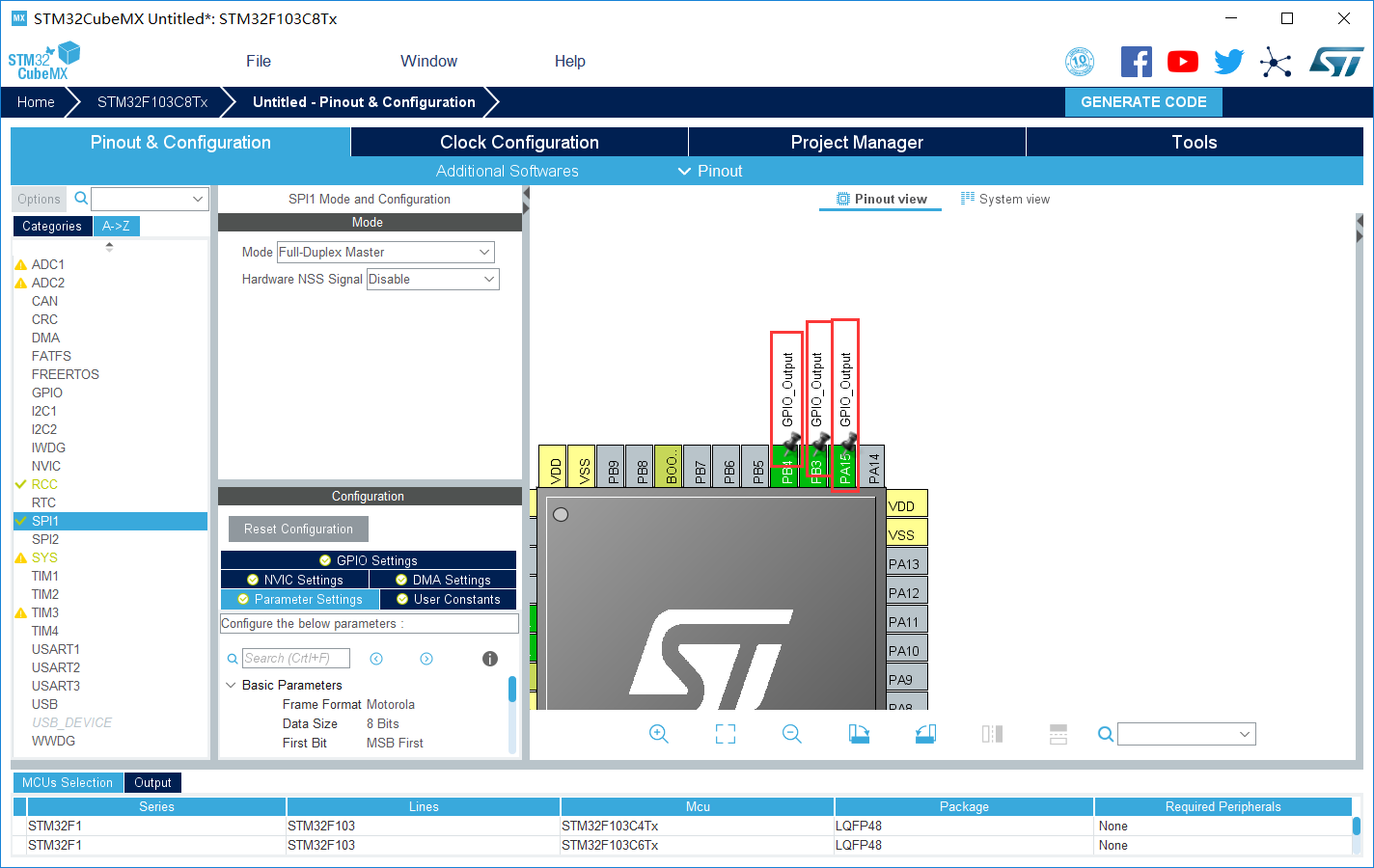Fit the chip pinout to the view
Viewport: 1374px width, 868px height.
coord(726,734)
